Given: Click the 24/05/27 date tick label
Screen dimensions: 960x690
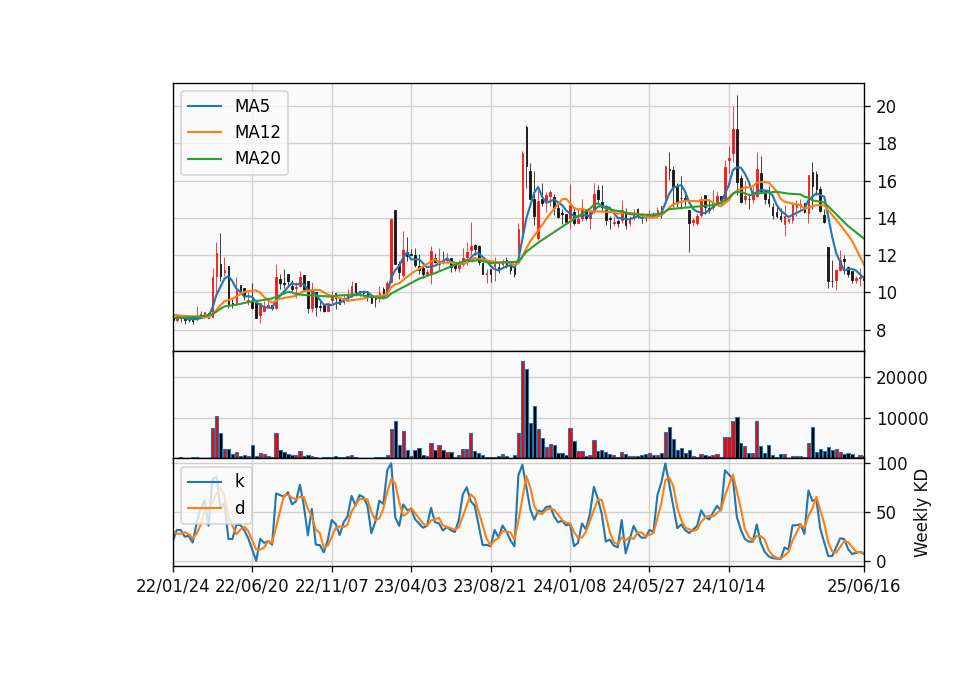Looking at the screenshot, I should tap(649, 586).
